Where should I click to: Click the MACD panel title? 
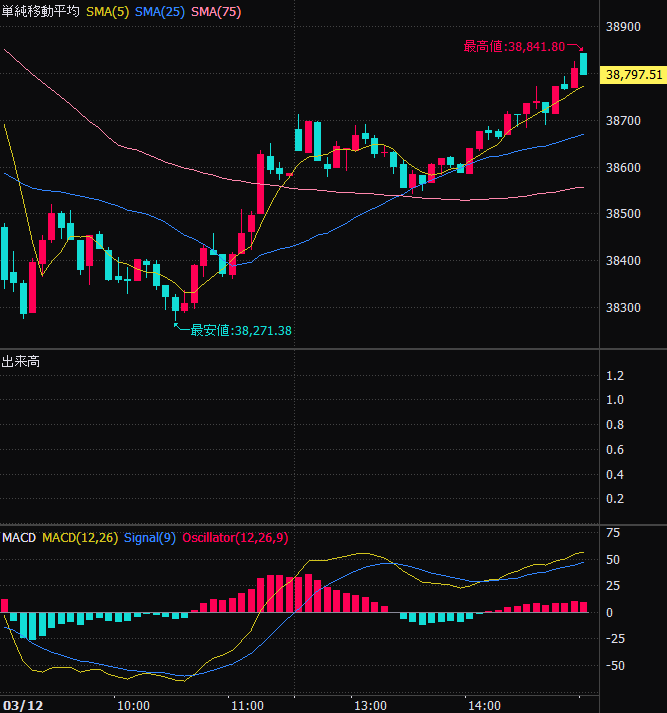click(x=19, y=538)
